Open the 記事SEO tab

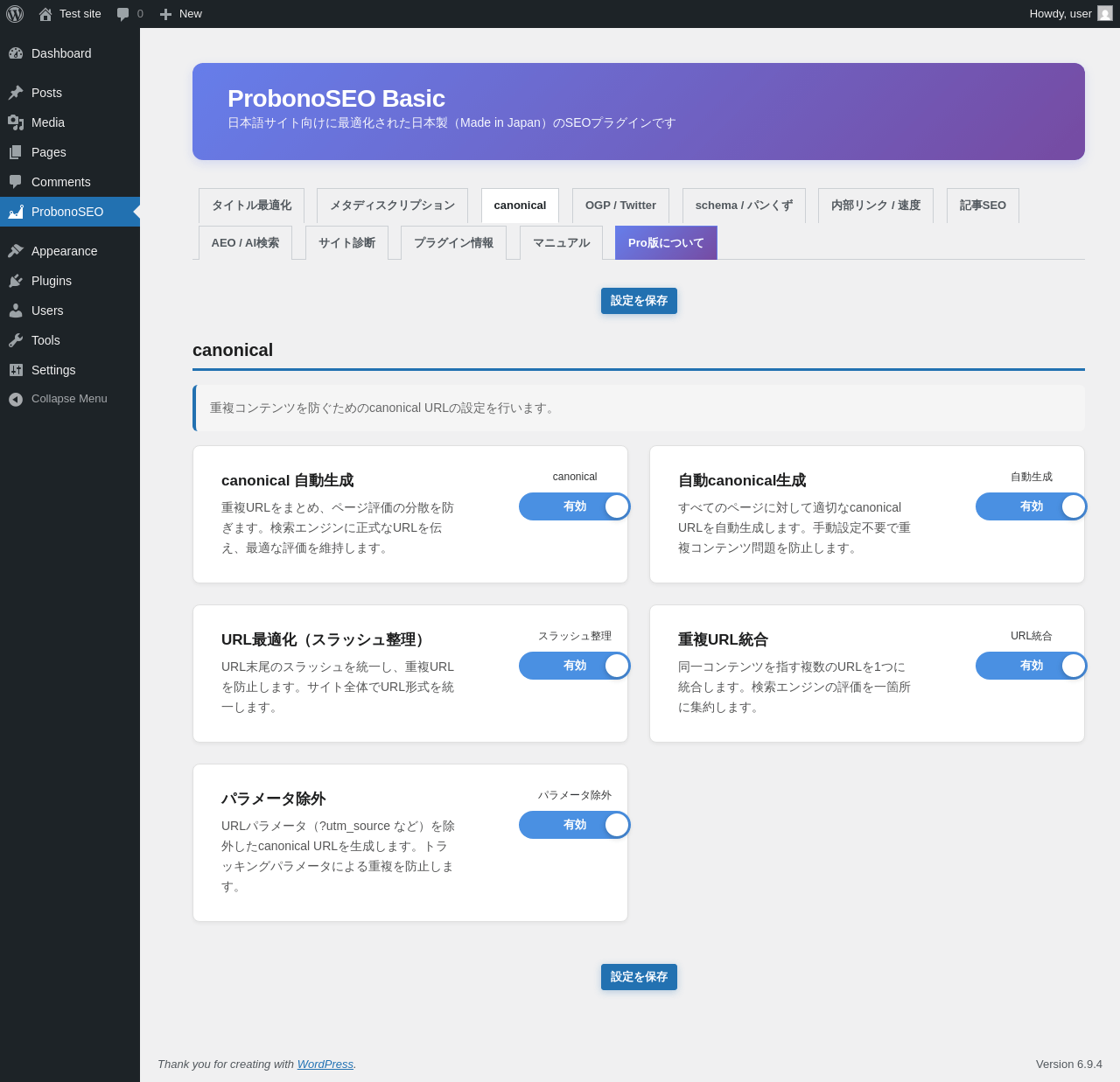[983, 206]
